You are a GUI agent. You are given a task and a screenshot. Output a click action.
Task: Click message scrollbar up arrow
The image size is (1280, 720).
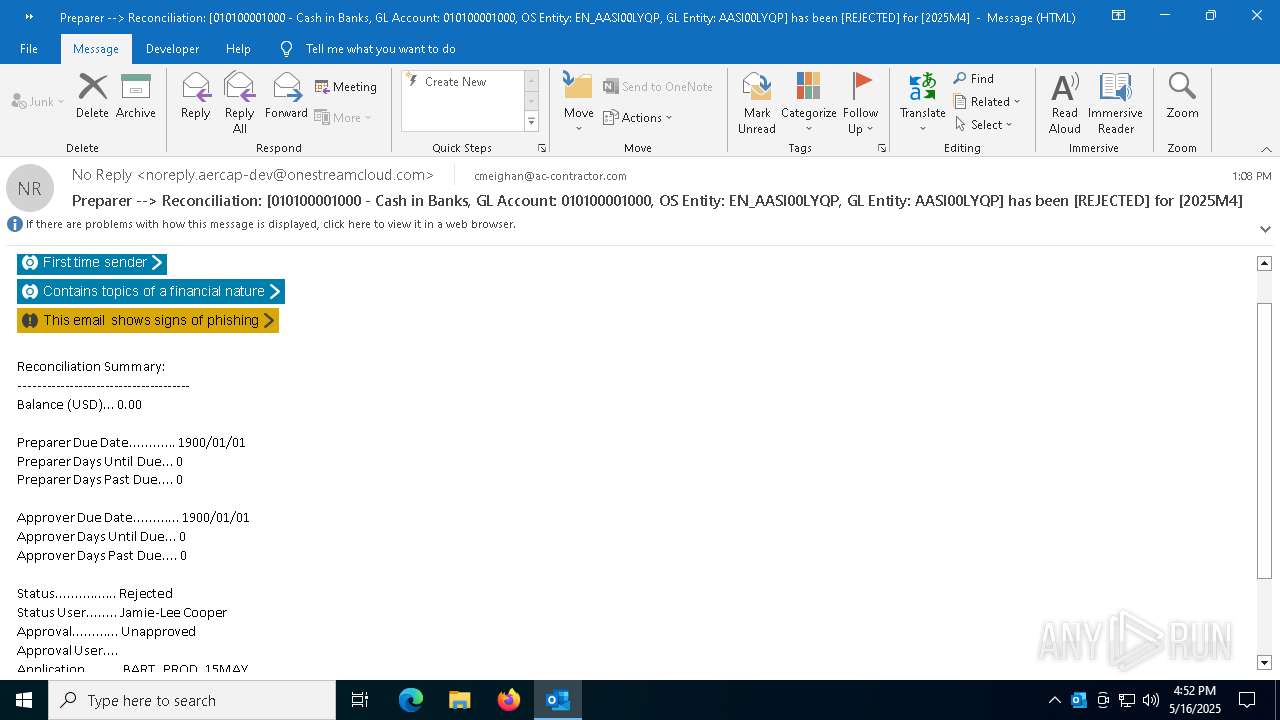click(x=1264, y=263)
